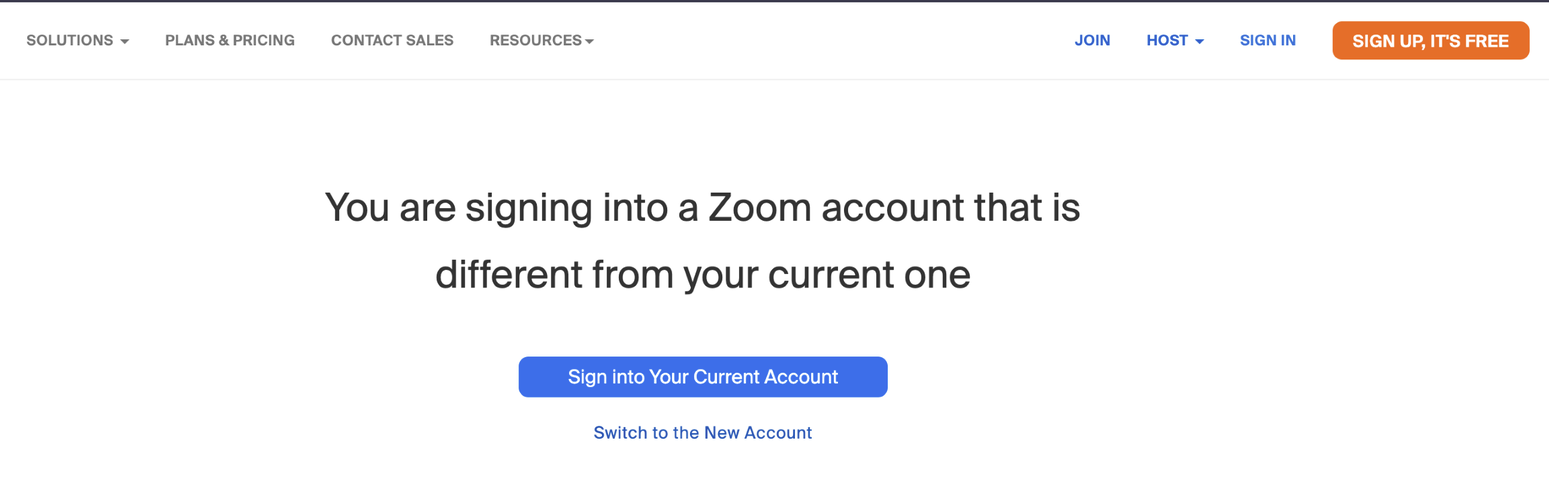
Task: Choose Switch to the New Account
Action: pyautogui.click(x=702, y=433)
